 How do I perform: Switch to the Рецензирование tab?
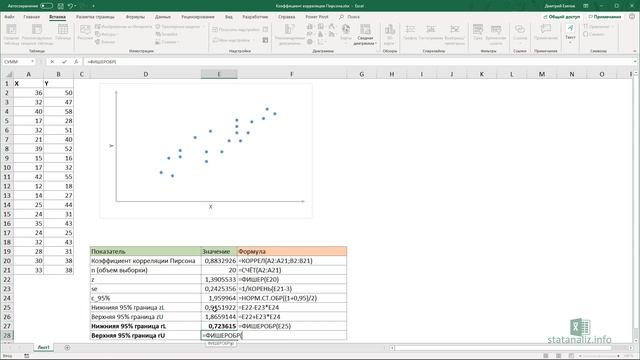coord(198,17)
